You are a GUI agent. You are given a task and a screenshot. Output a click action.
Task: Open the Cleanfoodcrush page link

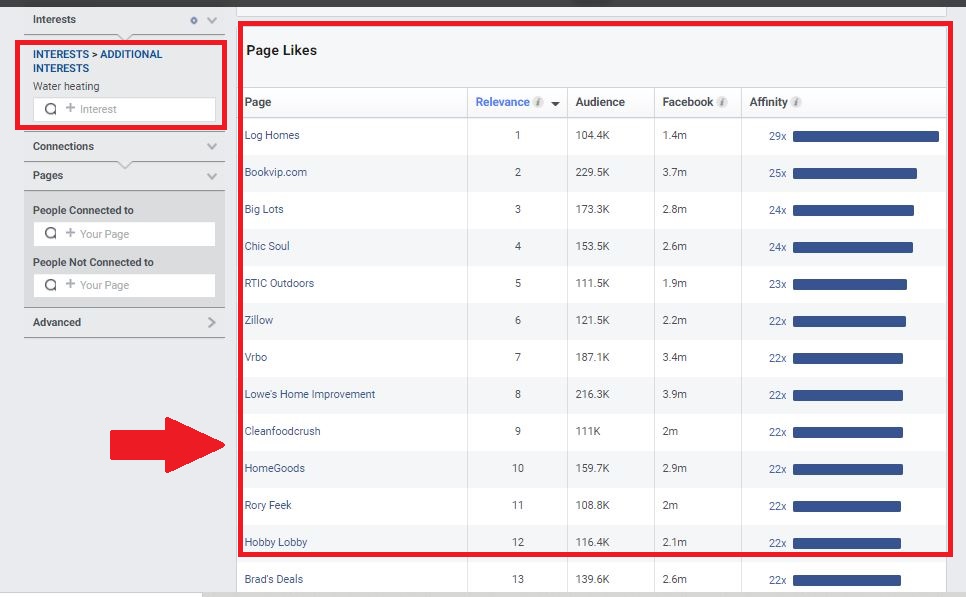tap(282, 431)
